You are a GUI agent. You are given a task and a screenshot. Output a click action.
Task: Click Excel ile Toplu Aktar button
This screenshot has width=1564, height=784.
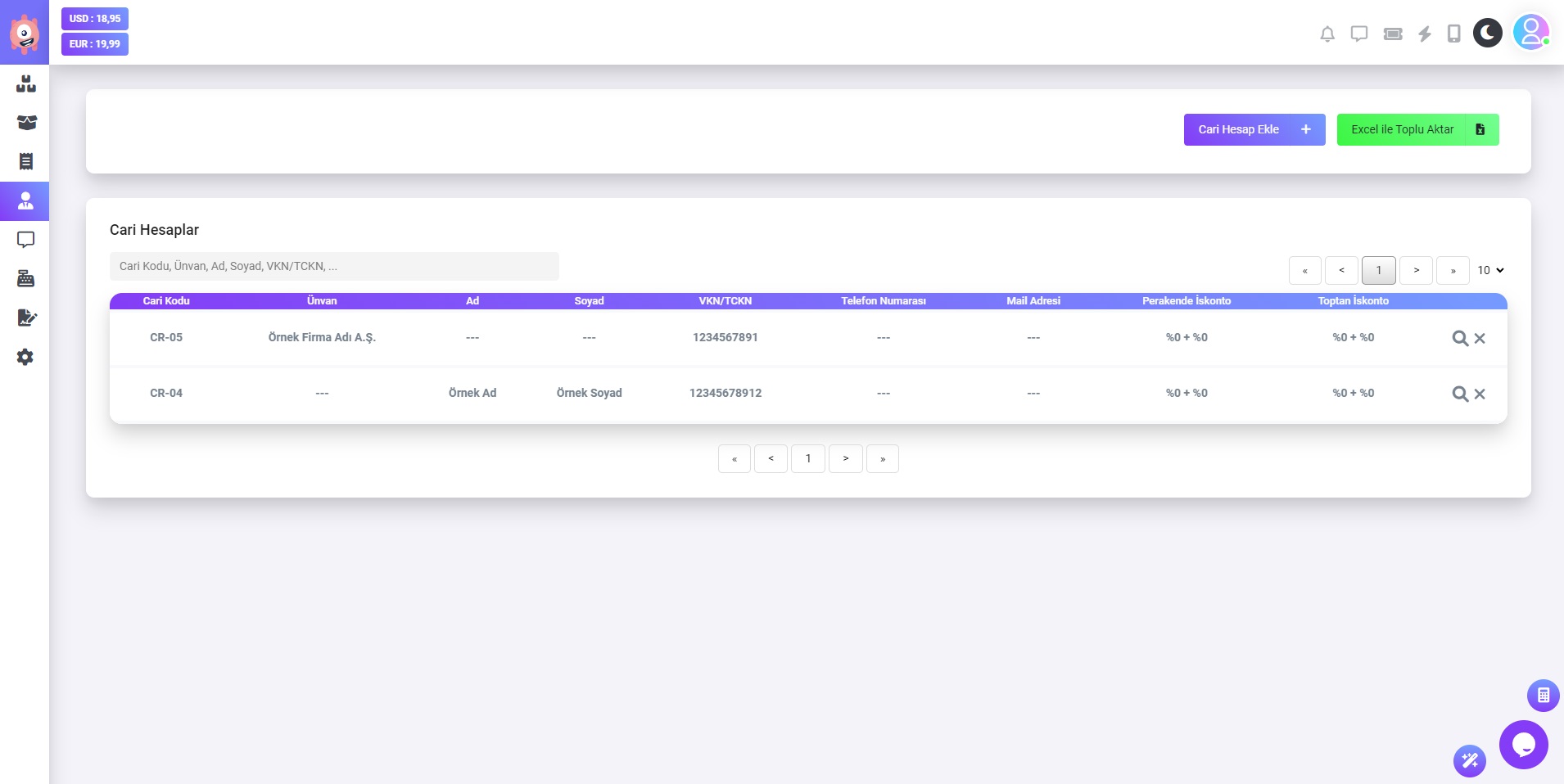[1417, 129]
